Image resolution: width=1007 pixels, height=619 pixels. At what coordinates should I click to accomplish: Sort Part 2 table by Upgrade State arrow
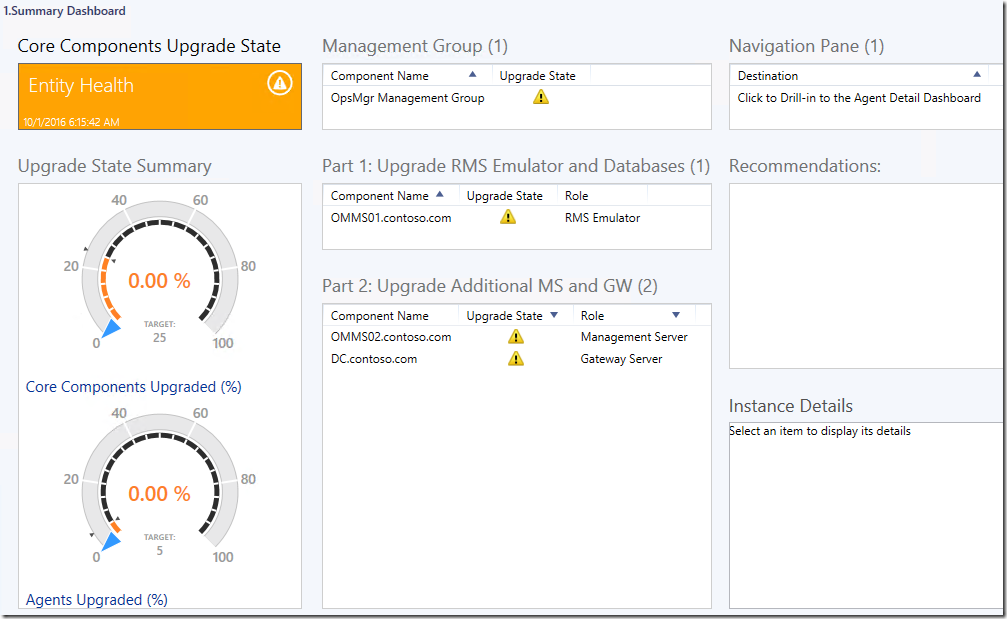click(x=554, y=315)
